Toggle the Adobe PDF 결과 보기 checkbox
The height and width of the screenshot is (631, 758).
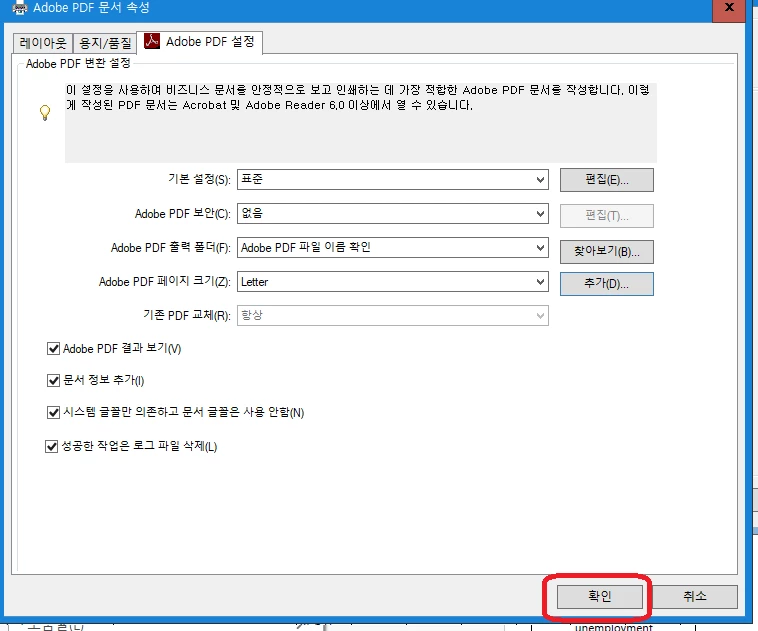point(53,349)
